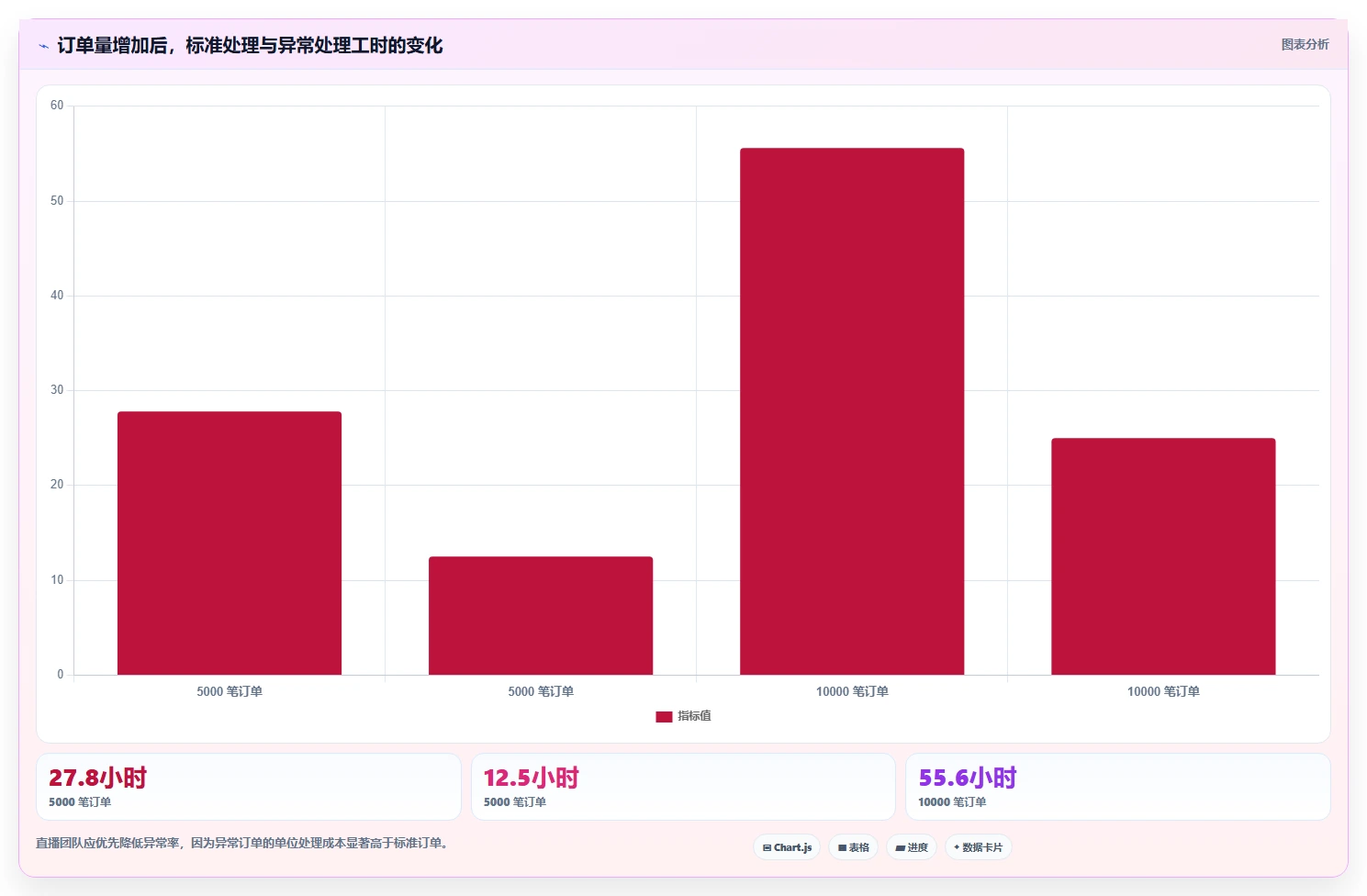Click the shortest bar near 12.5
1367x896 pixels.
pos(541,615)
